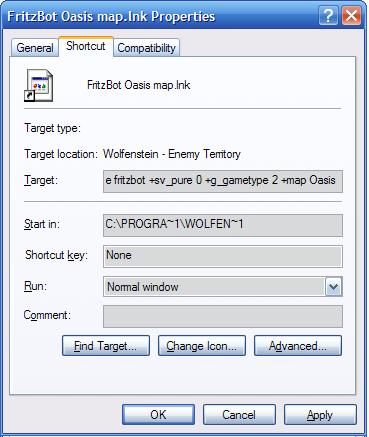Switch to the General tab
369x437 pixels.
tap(35, 48)
